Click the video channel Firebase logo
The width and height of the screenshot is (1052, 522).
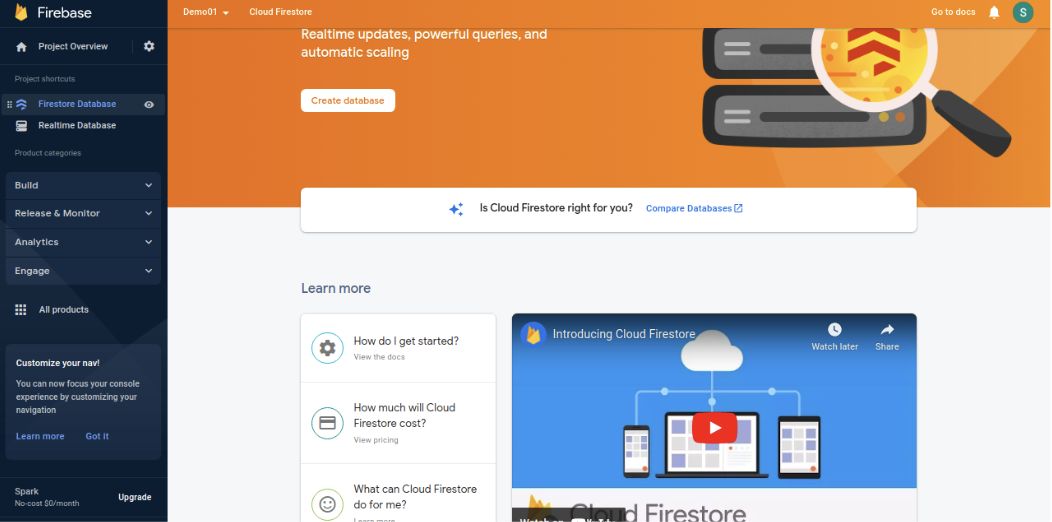pos(533,334)
